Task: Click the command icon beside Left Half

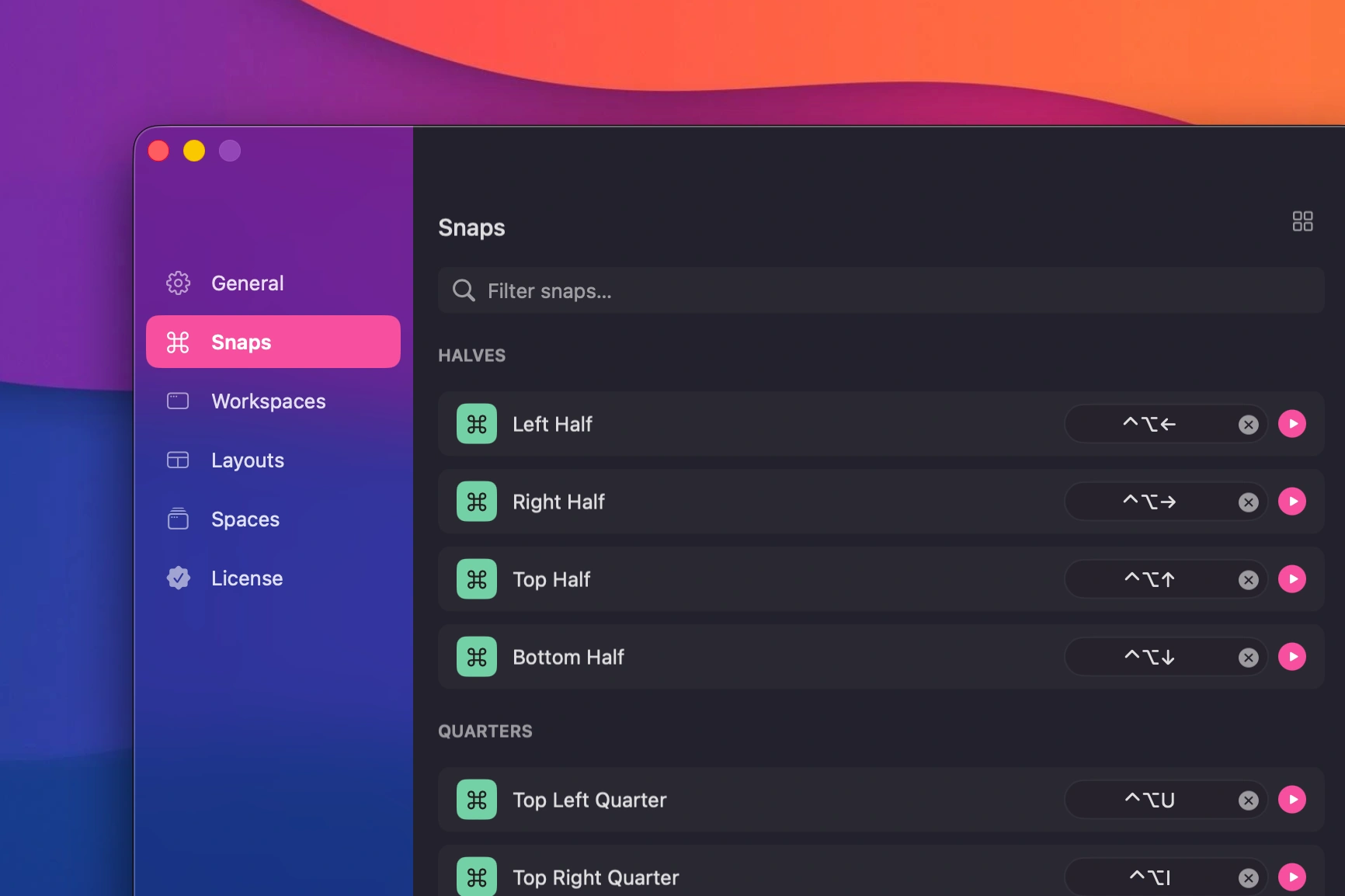Action: pyautogui.click(x=477, y=424)
